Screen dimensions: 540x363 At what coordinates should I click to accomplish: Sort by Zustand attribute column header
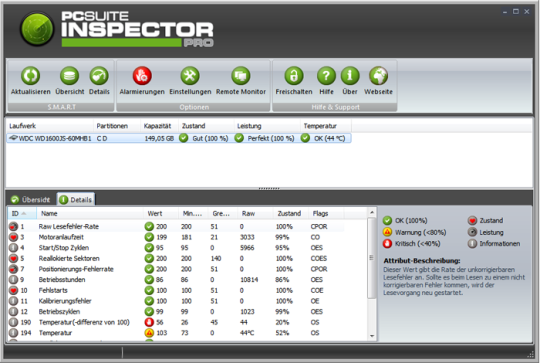[x=291, y=214]
